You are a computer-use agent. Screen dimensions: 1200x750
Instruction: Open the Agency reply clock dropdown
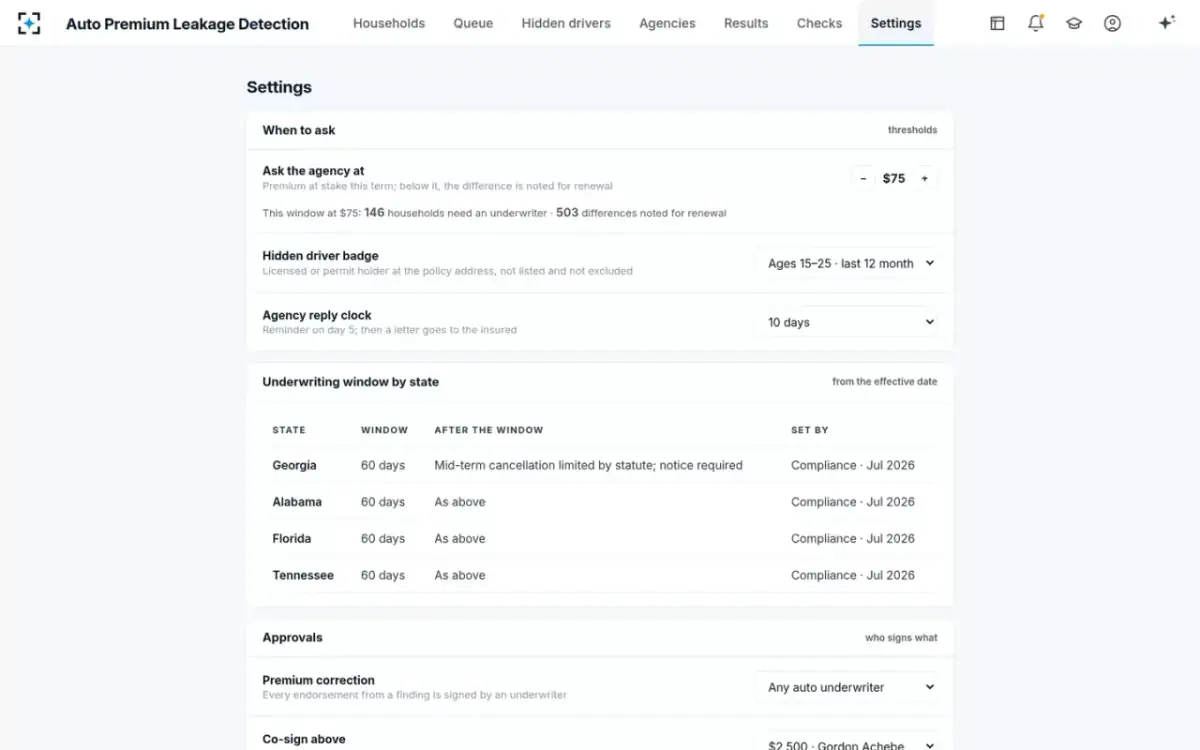click(x=846, y=322)
